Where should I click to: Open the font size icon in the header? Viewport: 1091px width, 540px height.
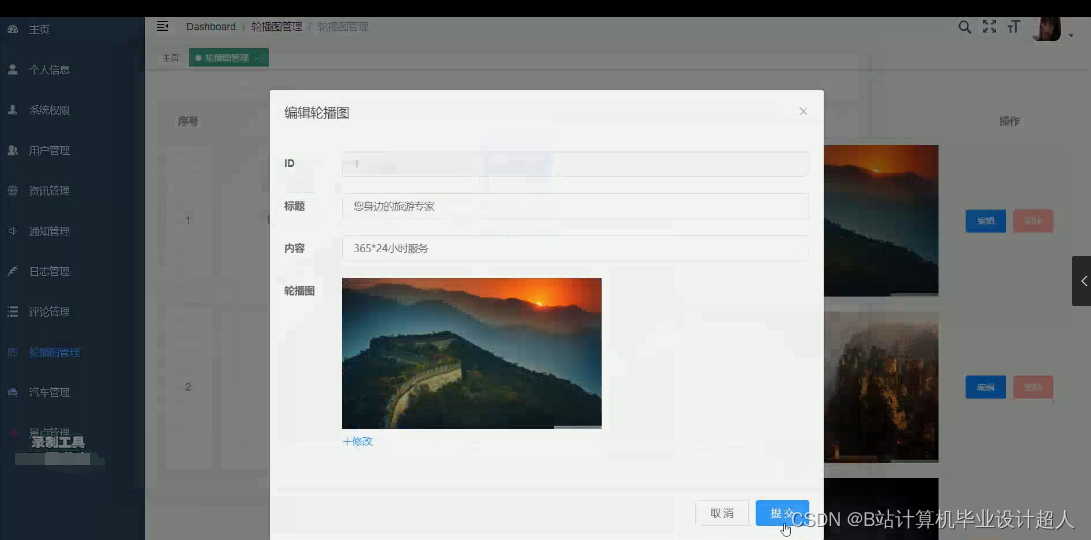[x=1014, y=27]
